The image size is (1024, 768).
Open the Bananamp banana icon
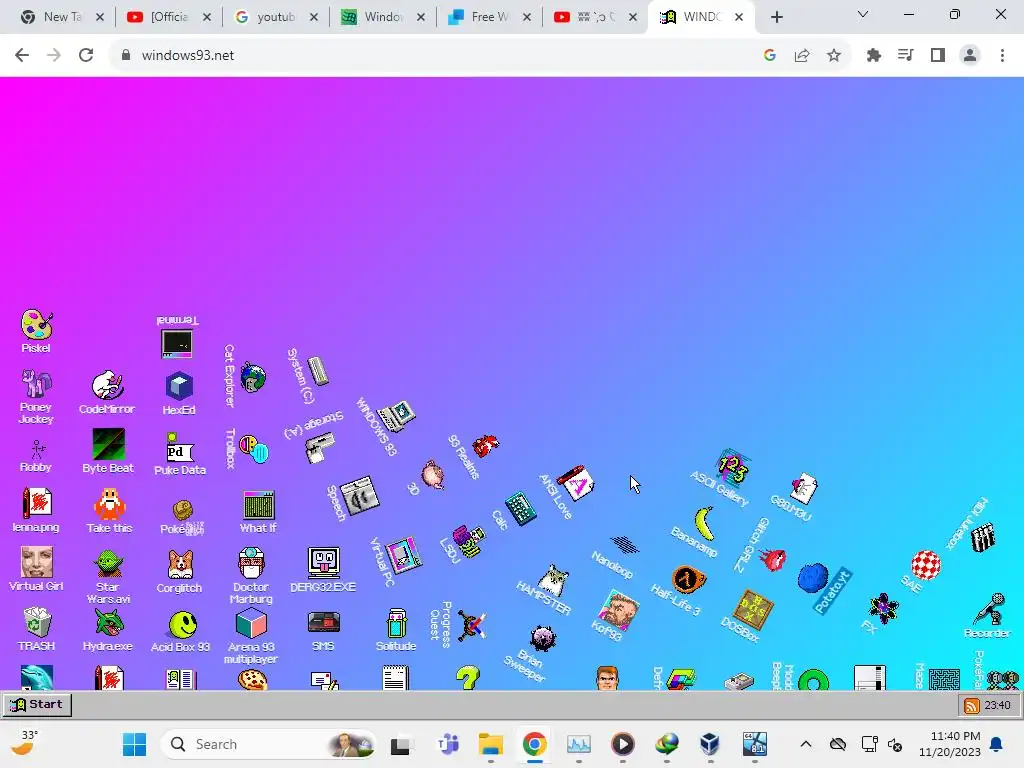(704, 522)
